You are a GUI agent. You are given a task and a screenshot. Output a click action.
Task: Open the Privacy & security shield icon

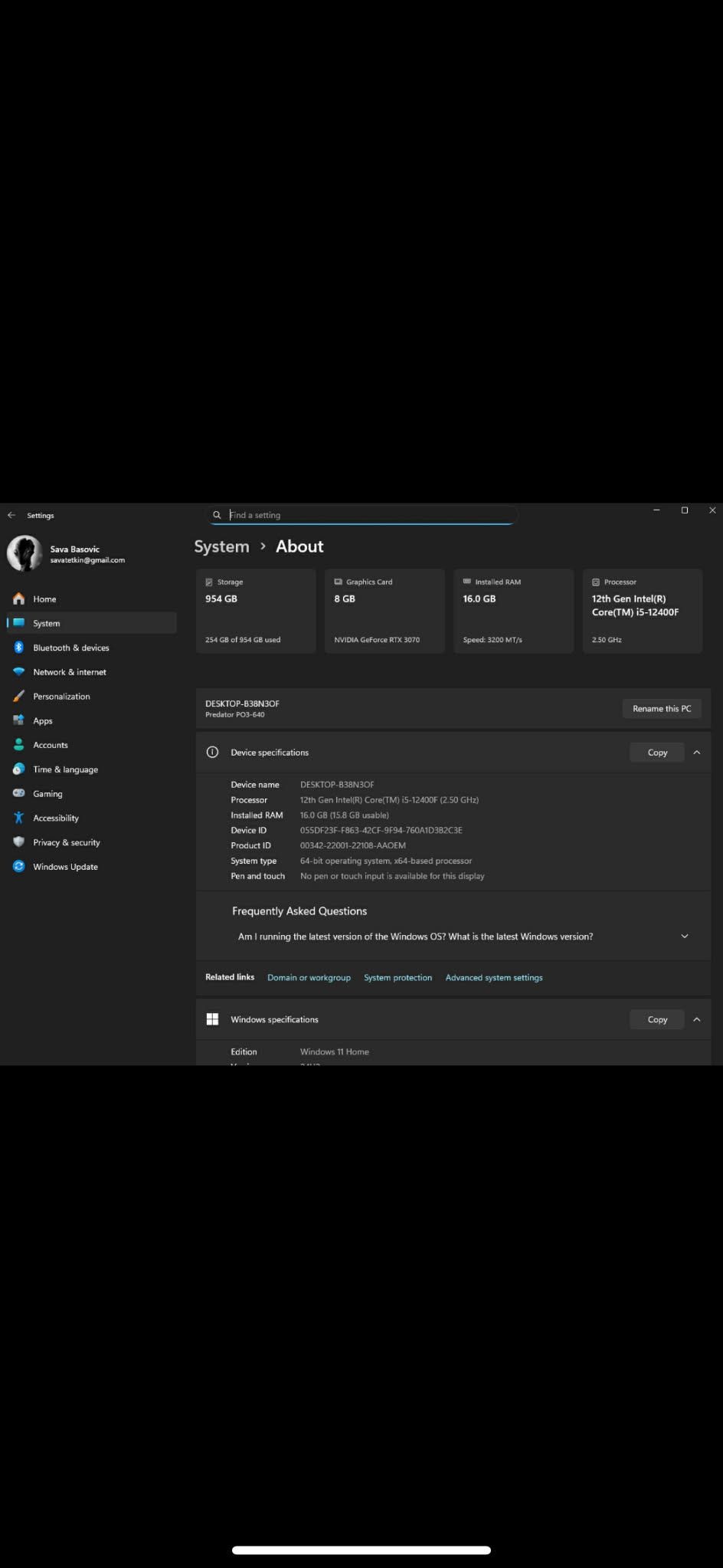pos(19,842)
